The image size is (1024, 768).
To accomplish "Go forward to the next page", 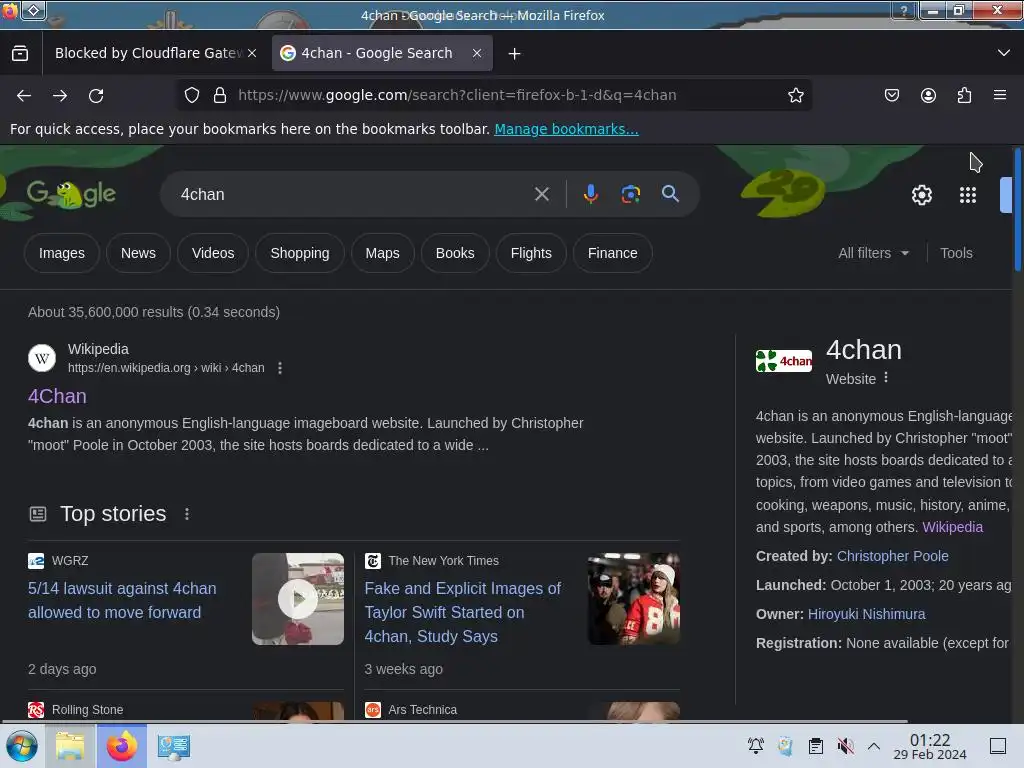I will (x=60, y=95).
